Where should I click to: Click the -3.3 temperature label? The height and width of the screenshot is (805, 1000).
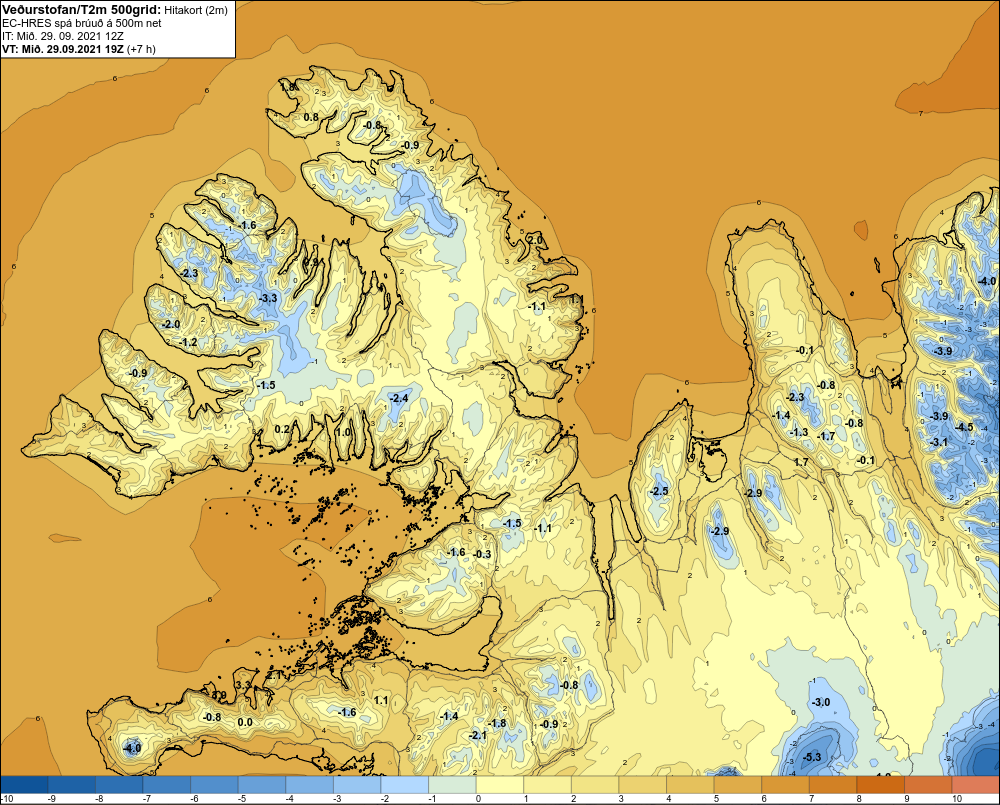coord(268,298)
